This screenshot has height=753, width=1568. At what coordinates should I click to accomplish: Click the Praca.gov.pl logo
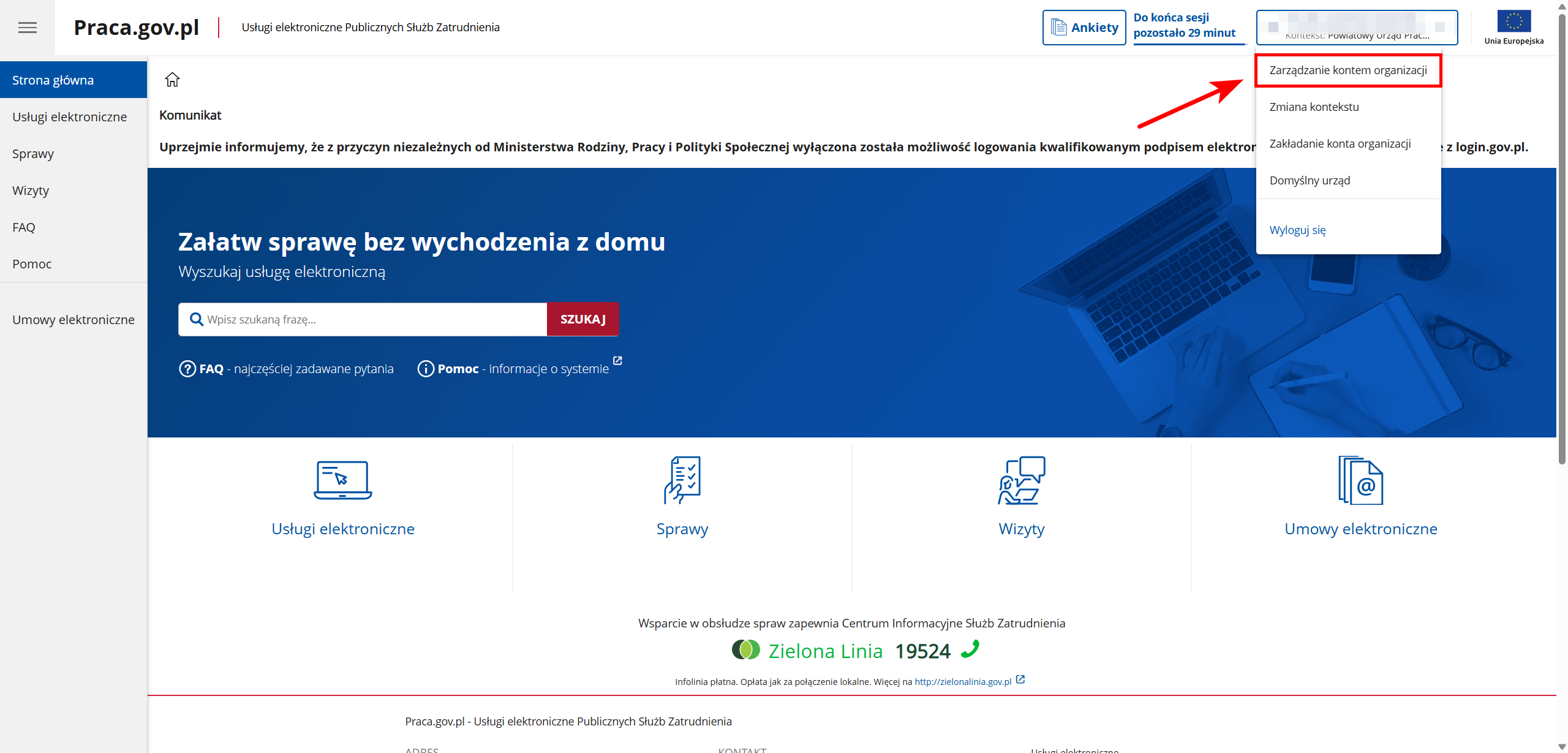coord(136,28)
